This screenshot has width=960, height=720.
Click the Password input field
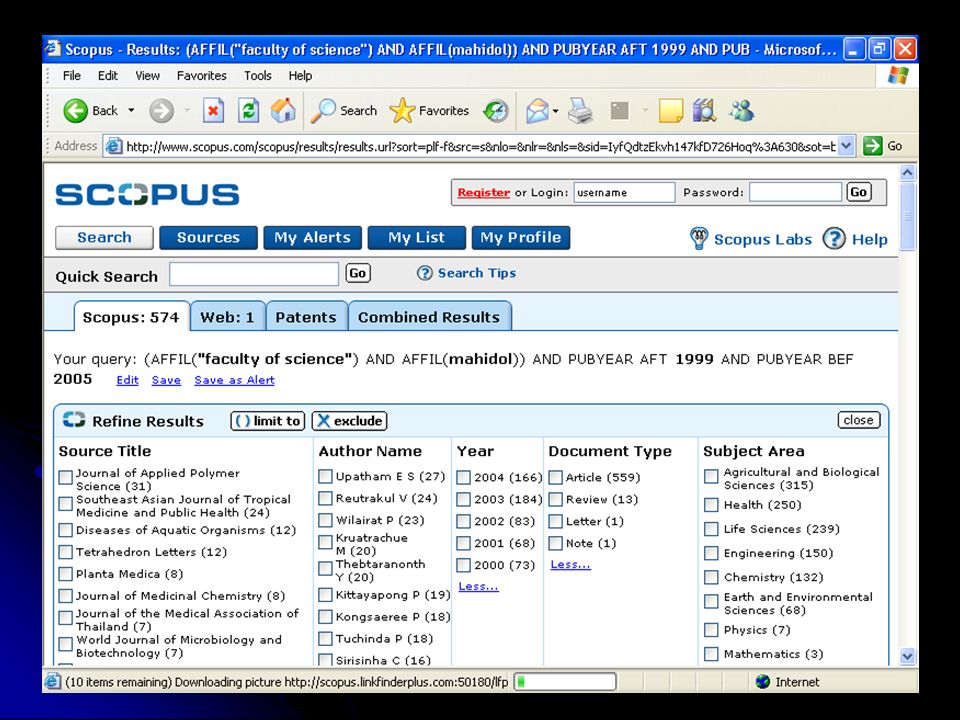tap(795, 192)
